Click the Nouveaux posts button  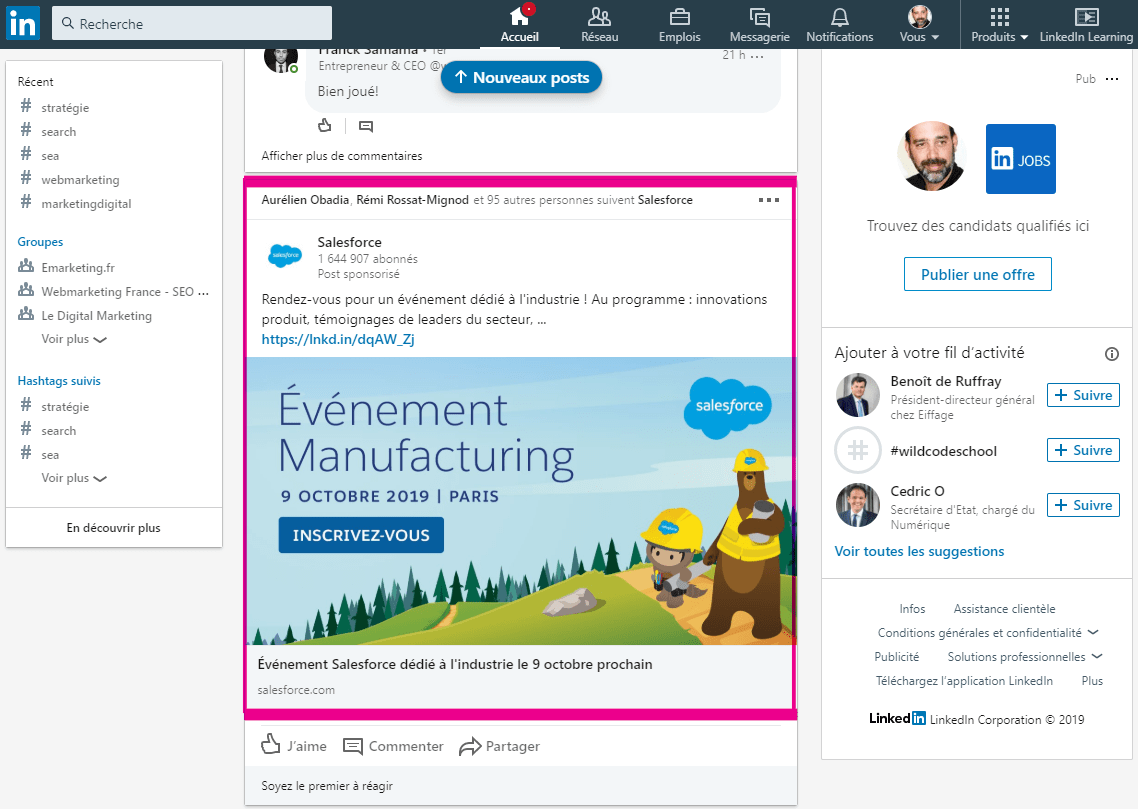coord(521,78)
